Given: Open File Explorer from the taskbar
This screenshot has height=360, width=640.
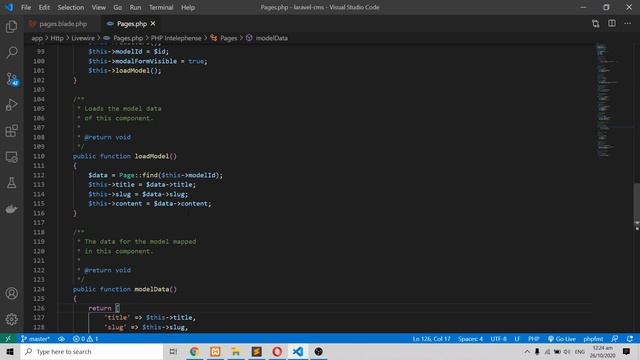Looking at the screenshot, I should click(236, 351).
